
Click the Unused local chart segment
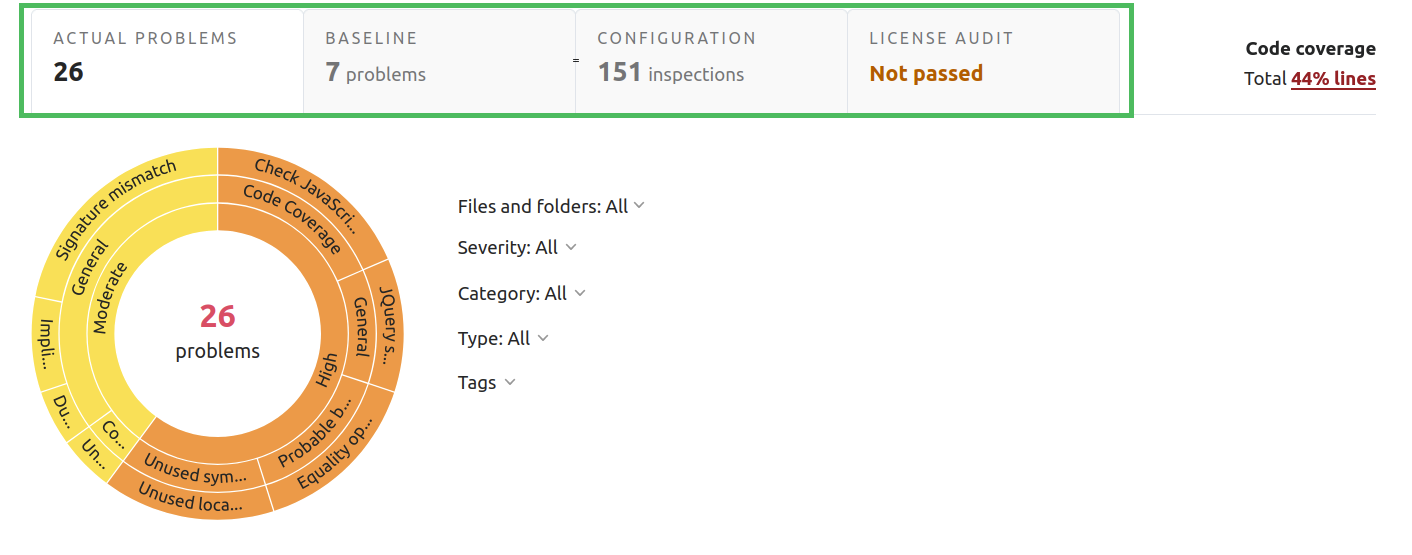tap(191, 498)
